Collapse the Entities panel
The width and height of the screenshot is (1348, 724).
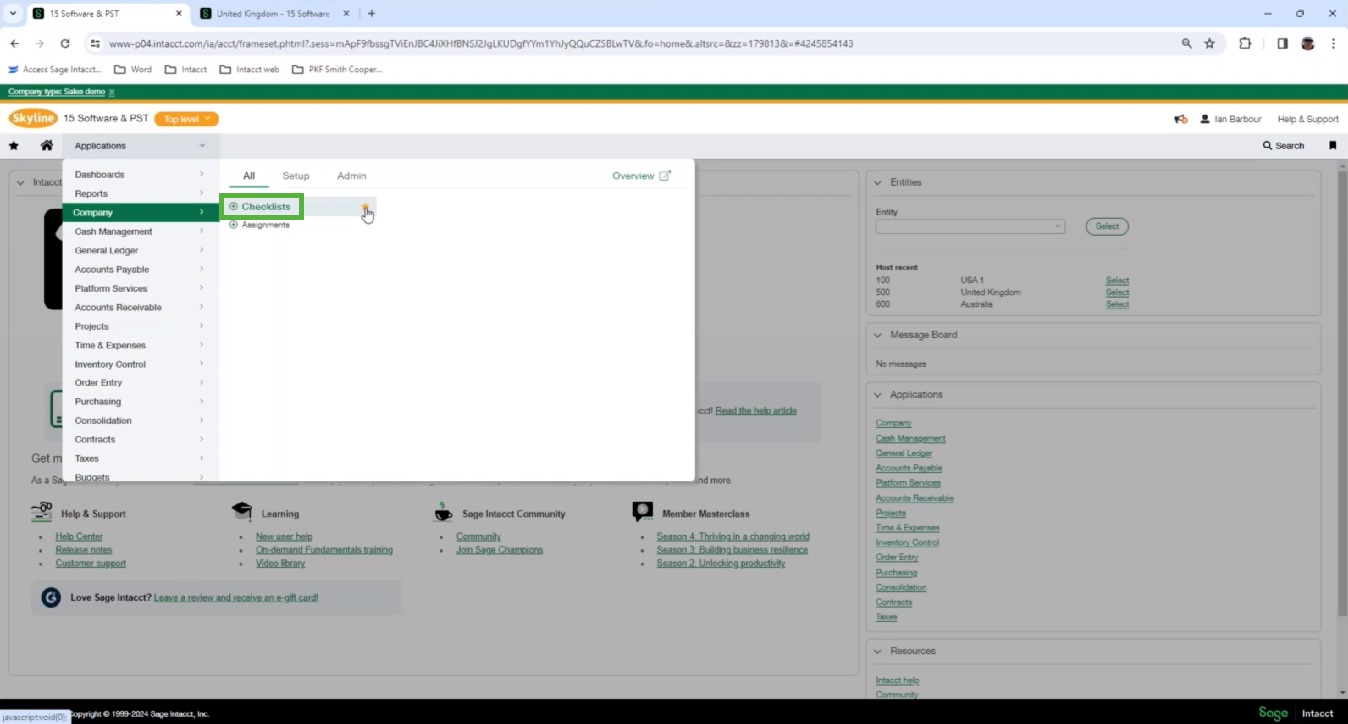click(878, 183)
